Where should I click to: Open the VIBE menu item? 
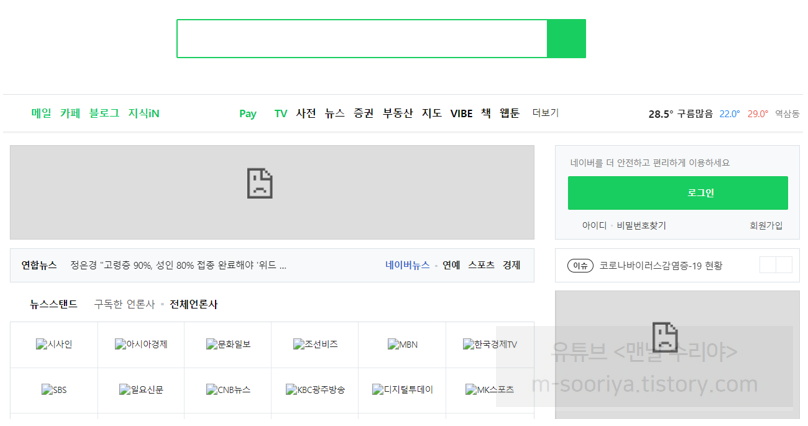(x=461, y=113)
